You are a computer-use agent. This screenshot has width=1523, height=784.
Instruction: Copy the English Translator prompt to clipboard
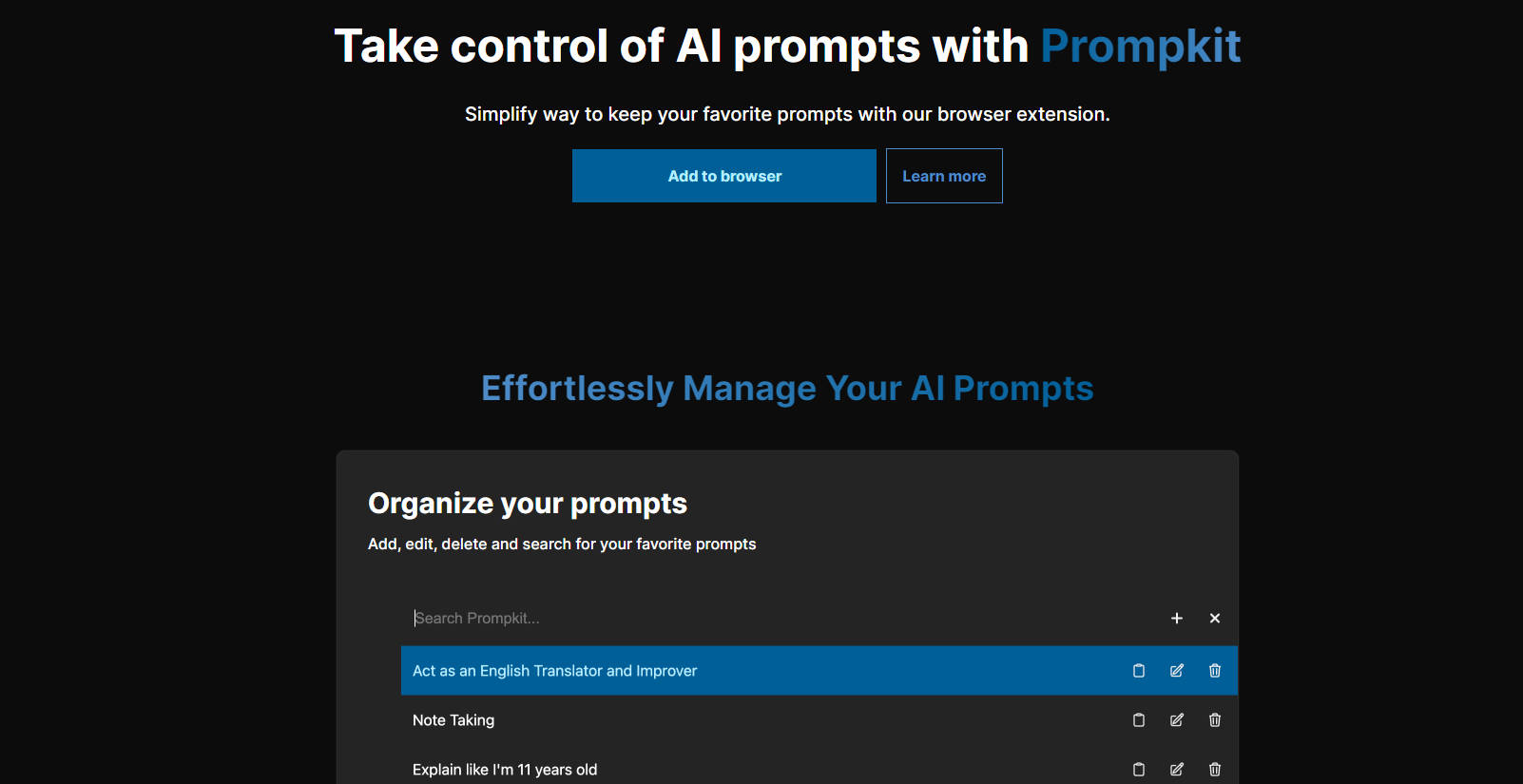1138,670
